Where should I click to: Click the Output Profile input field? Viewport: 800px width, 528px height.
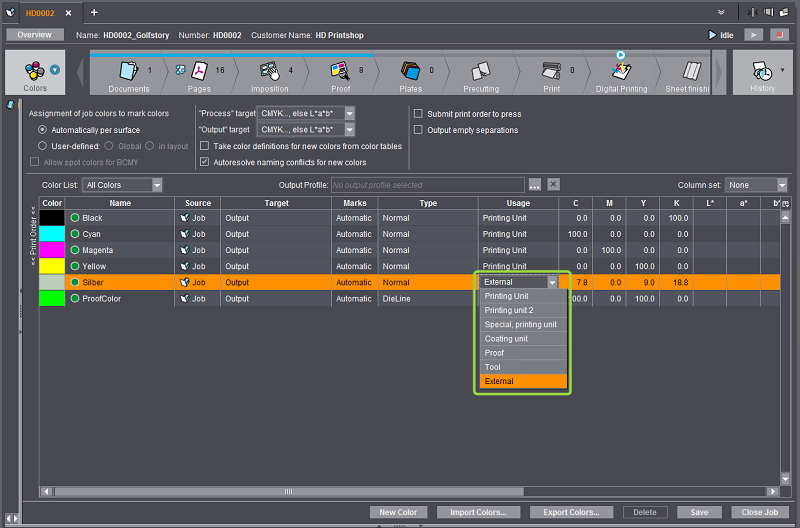(x=427, y=185)
